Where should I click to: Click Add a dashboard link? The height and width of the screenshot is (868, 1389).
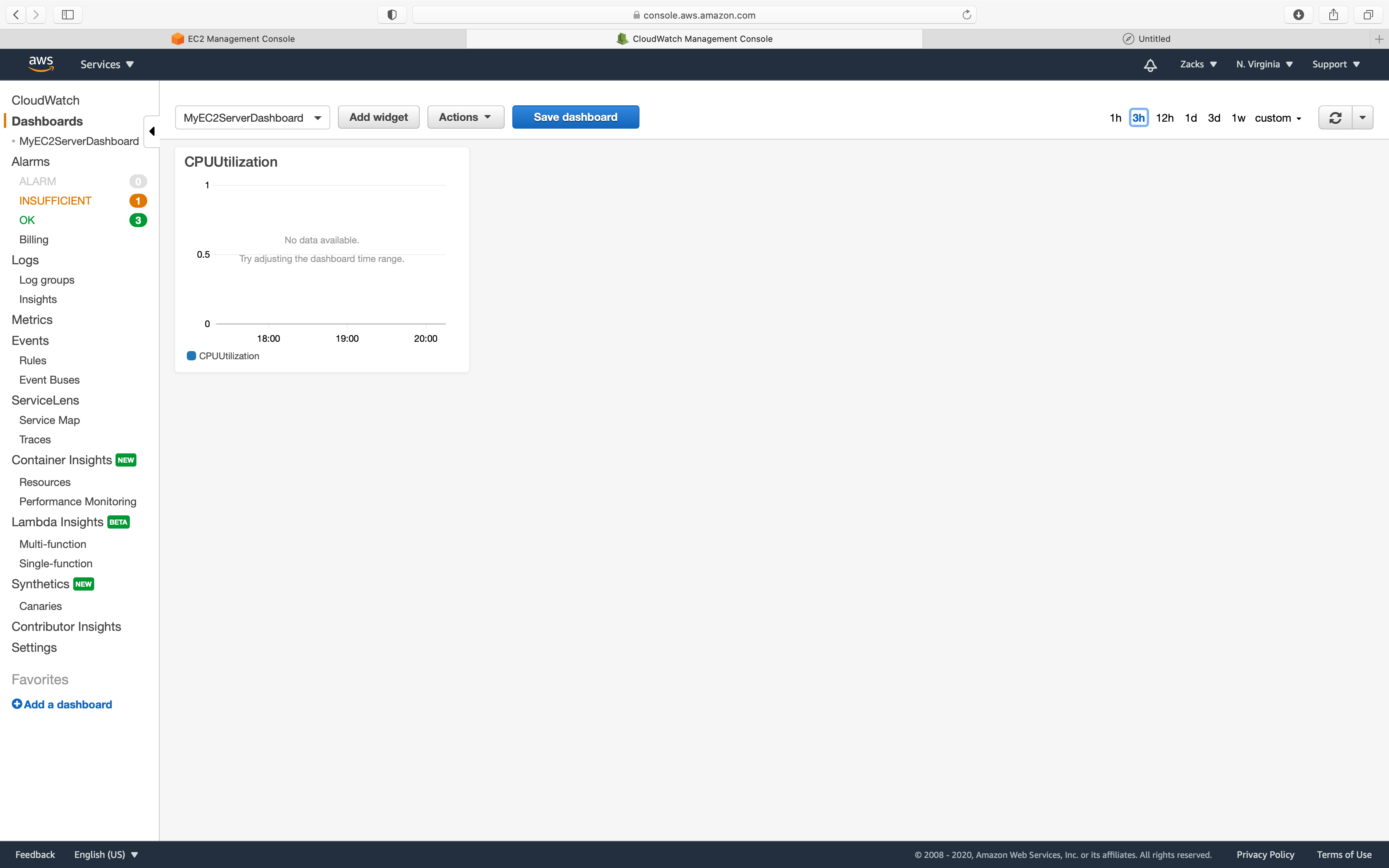62,704
